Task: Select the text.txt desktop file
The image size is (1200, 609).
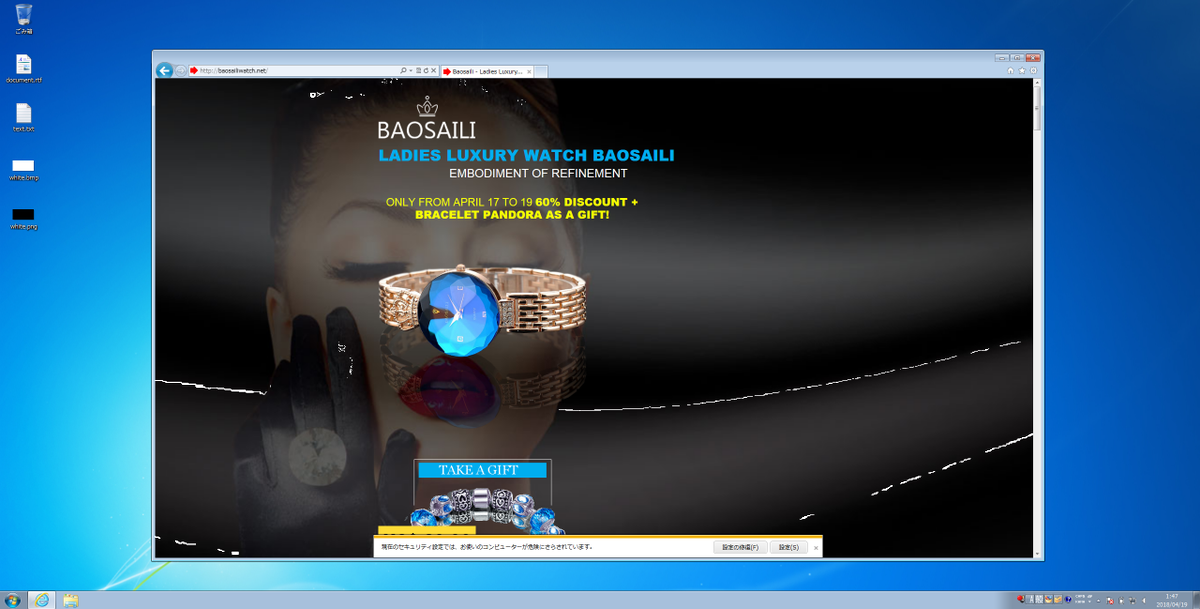Action: 23,118
